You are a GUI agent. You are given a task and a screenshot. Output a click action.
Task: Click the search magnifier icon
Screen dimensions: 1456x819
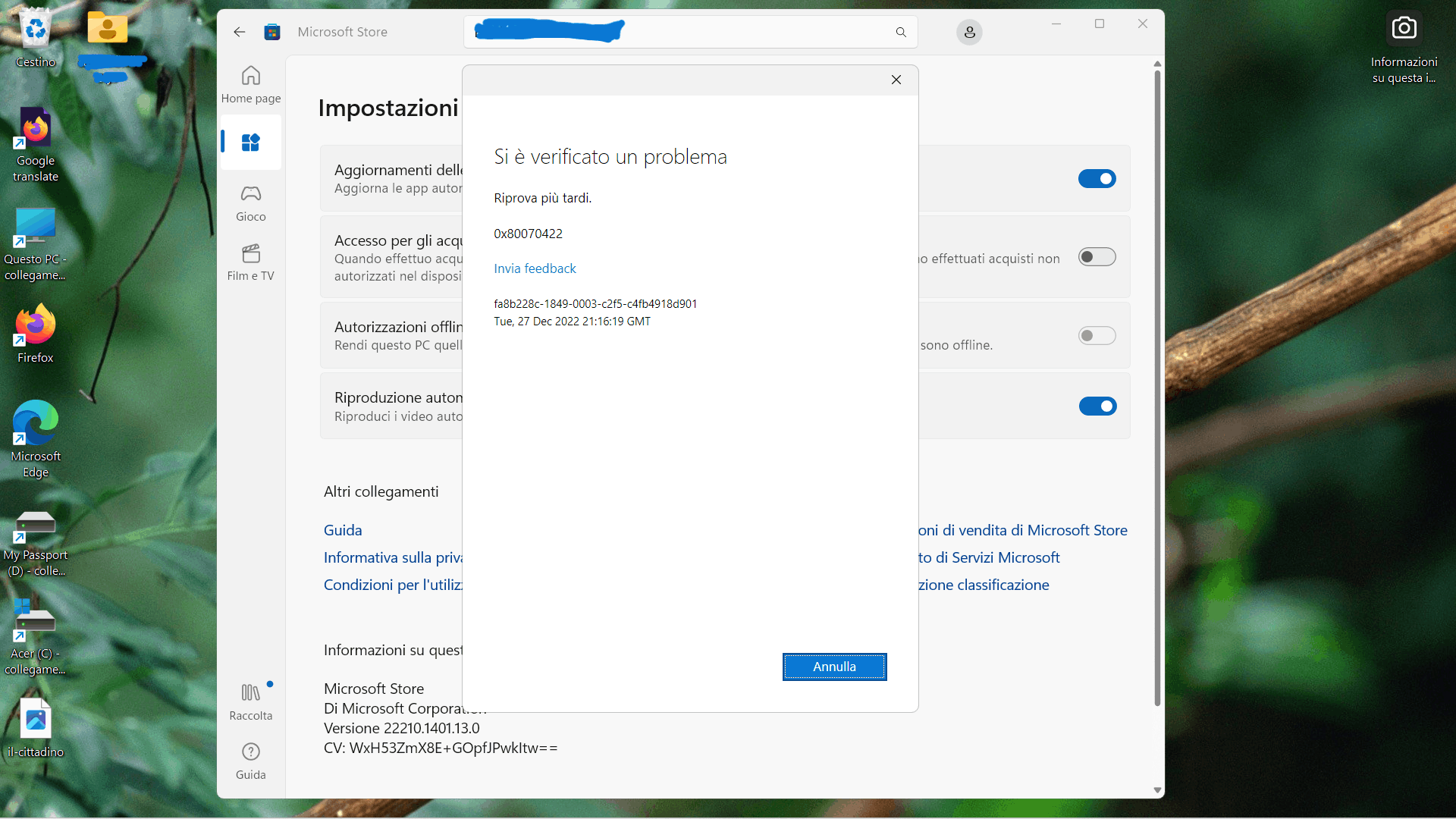(901, 33)
